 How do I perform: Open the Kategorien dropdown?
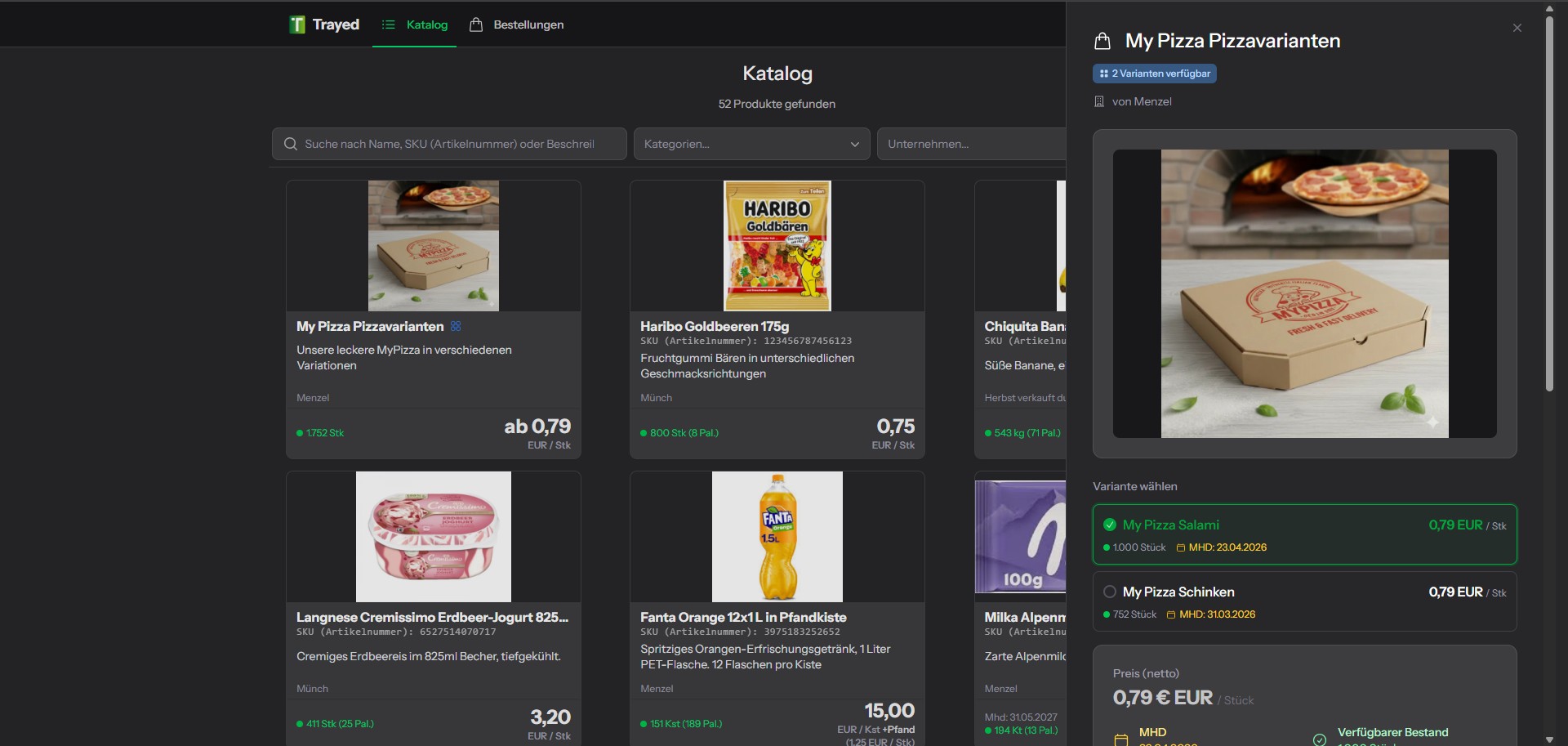(x=751, y=144)
